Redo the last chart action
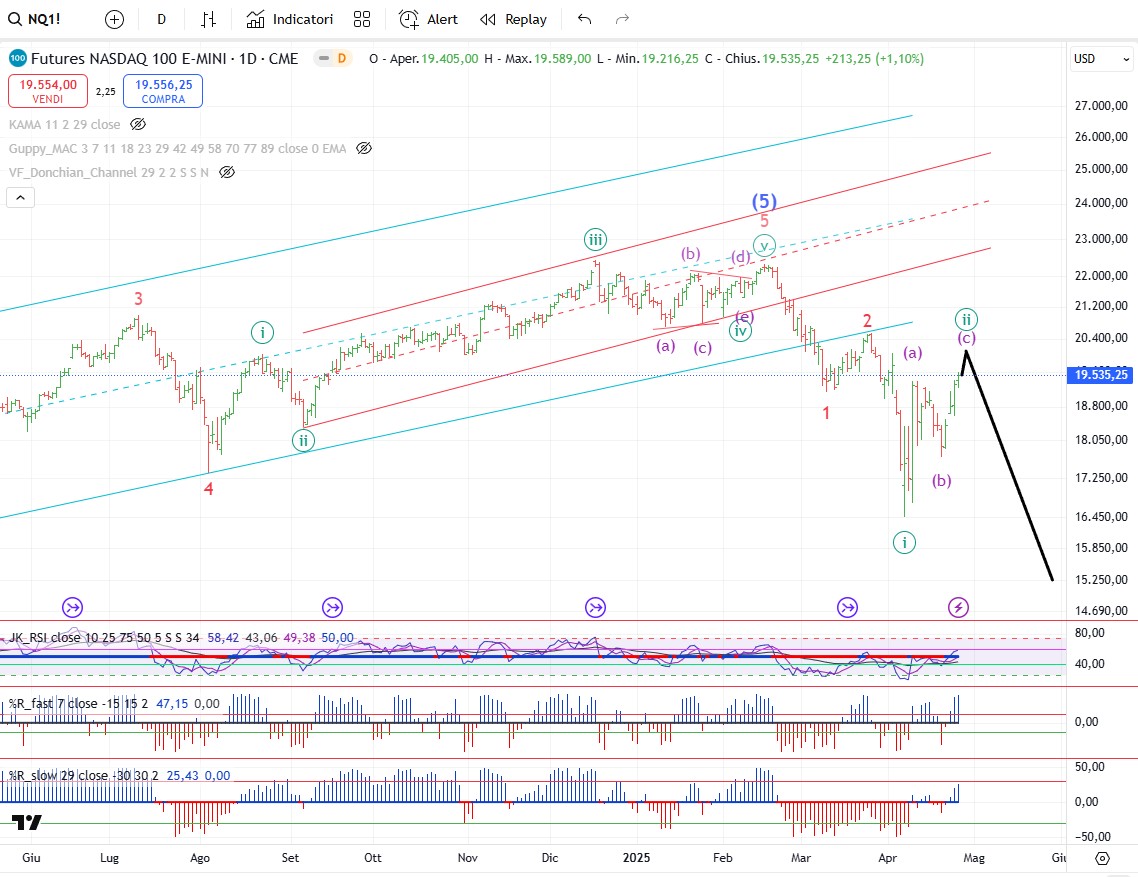Screen dimensions: 1138x877 [x=622, y=20]
